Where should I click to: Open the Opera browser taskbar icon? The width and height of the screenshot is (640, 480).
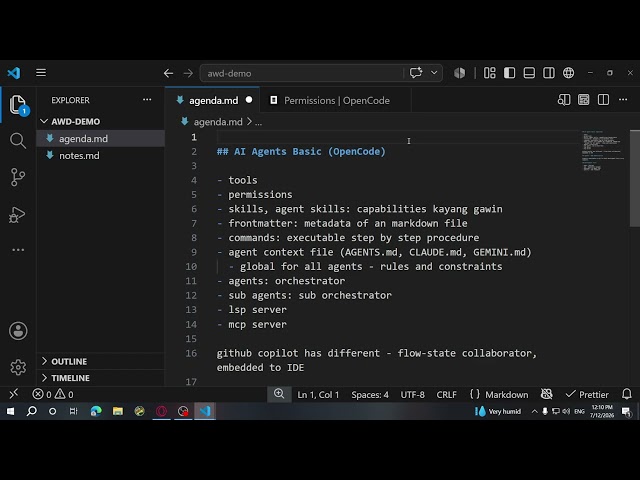[162, 411]
